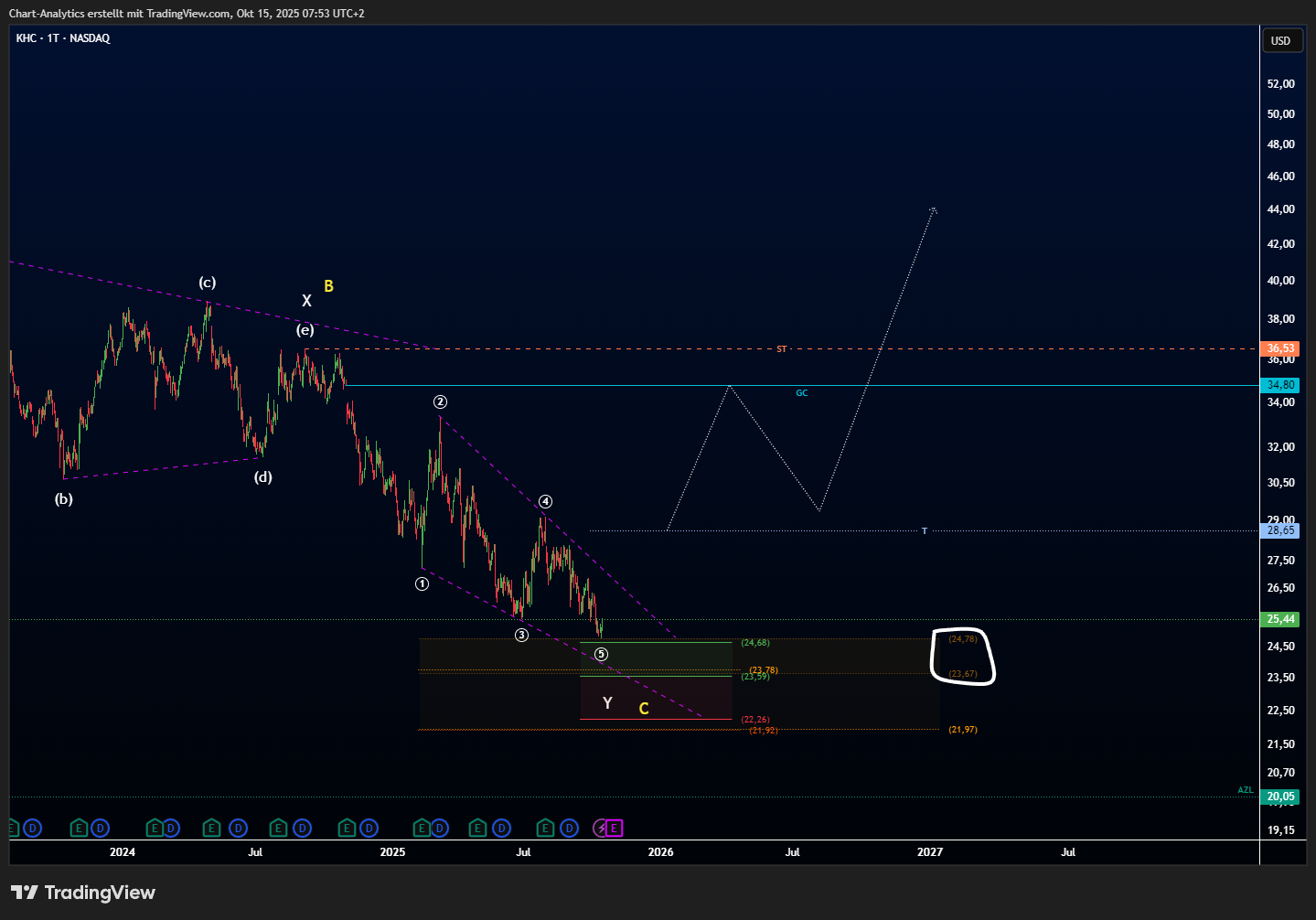Viewport: 1316px width, 920px height.
Task: Click the KHC NASDAQ symbol title
Action: pos(63,38)
